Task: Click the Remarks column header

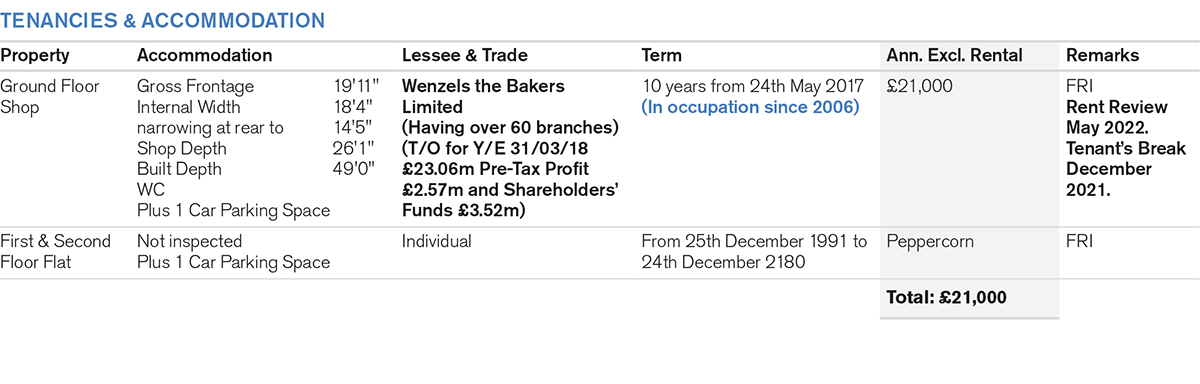Action: pos(1102,56)
